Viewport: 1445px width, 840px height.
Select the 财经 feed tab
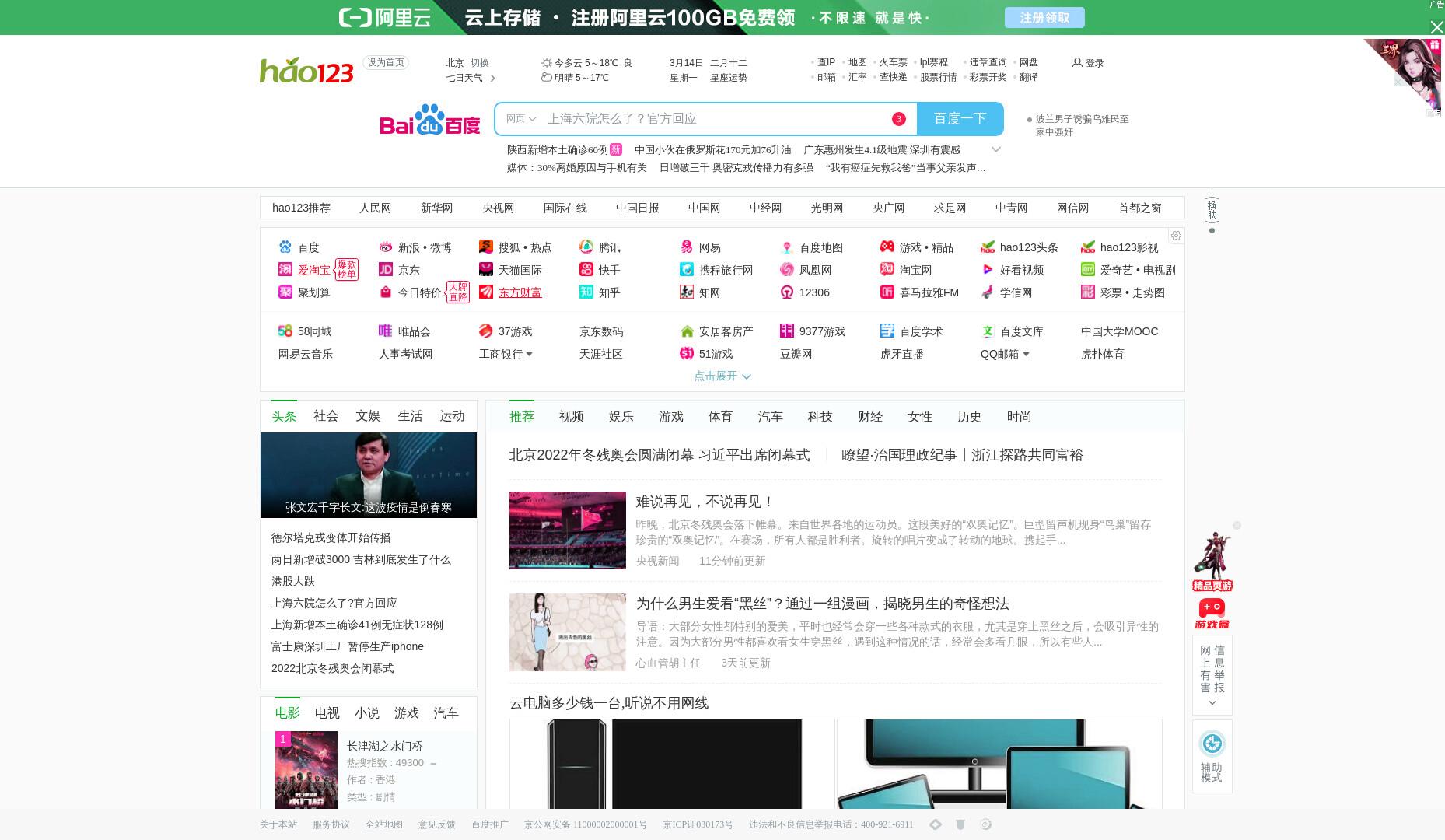870,417
